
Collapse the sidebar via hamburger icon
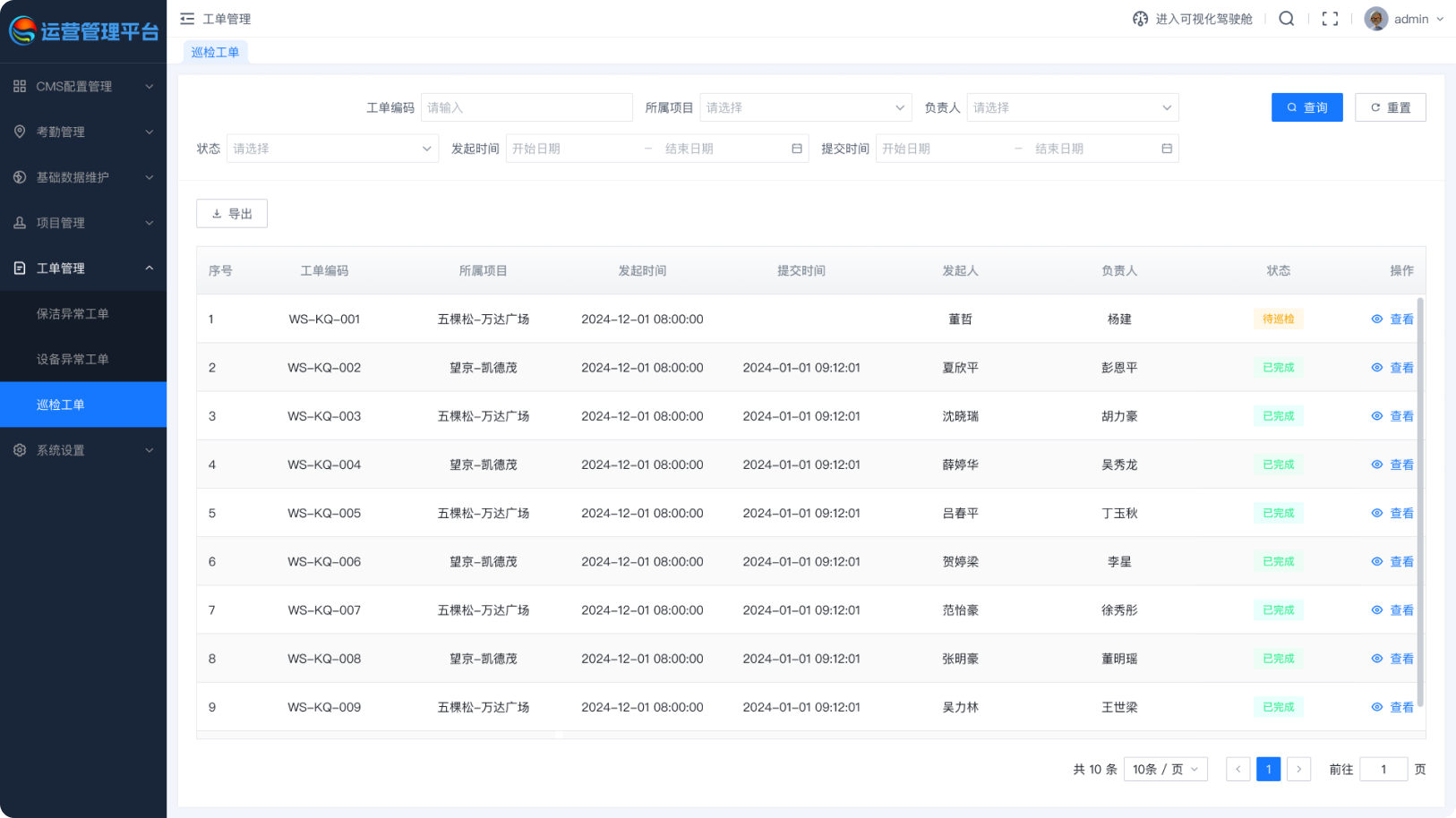pos(187,19)
